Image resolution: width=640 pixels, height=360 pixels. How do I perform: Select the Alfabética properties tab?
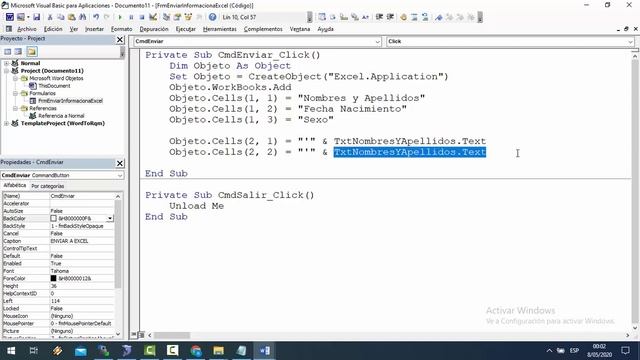[15, 185]
